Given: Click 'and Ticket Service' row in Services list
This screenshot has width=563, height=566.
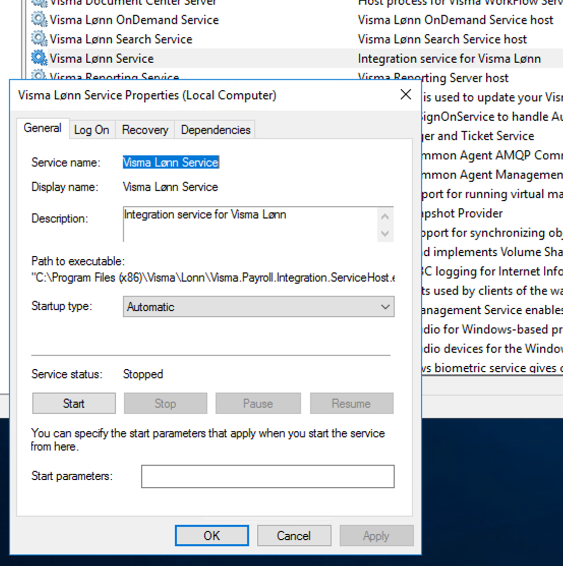Looking at the screenshot, I should pos(478,136).
